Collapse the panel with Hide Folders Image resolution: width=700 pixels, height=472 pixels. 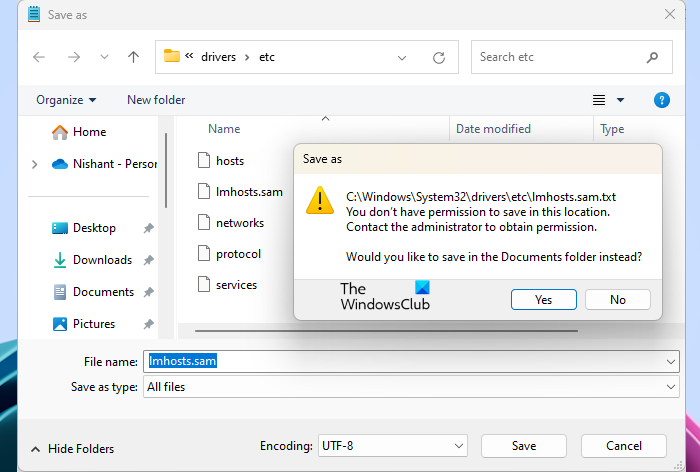[x=72, y=449]
